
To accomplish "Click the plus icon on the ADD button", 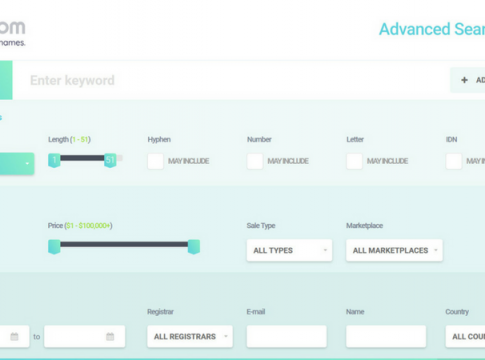I will point(464,80).
